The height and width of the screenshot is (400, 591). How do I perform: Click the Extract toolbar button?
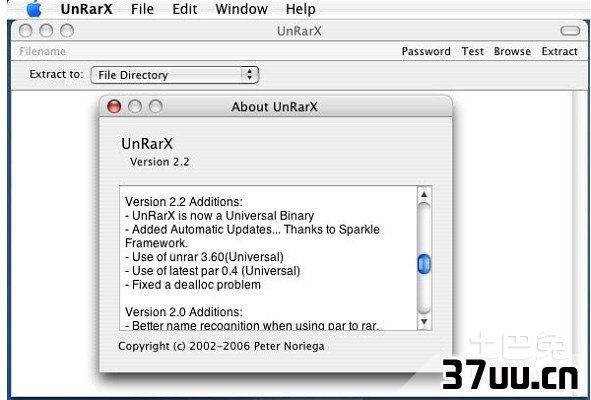(x=559, y=51)
